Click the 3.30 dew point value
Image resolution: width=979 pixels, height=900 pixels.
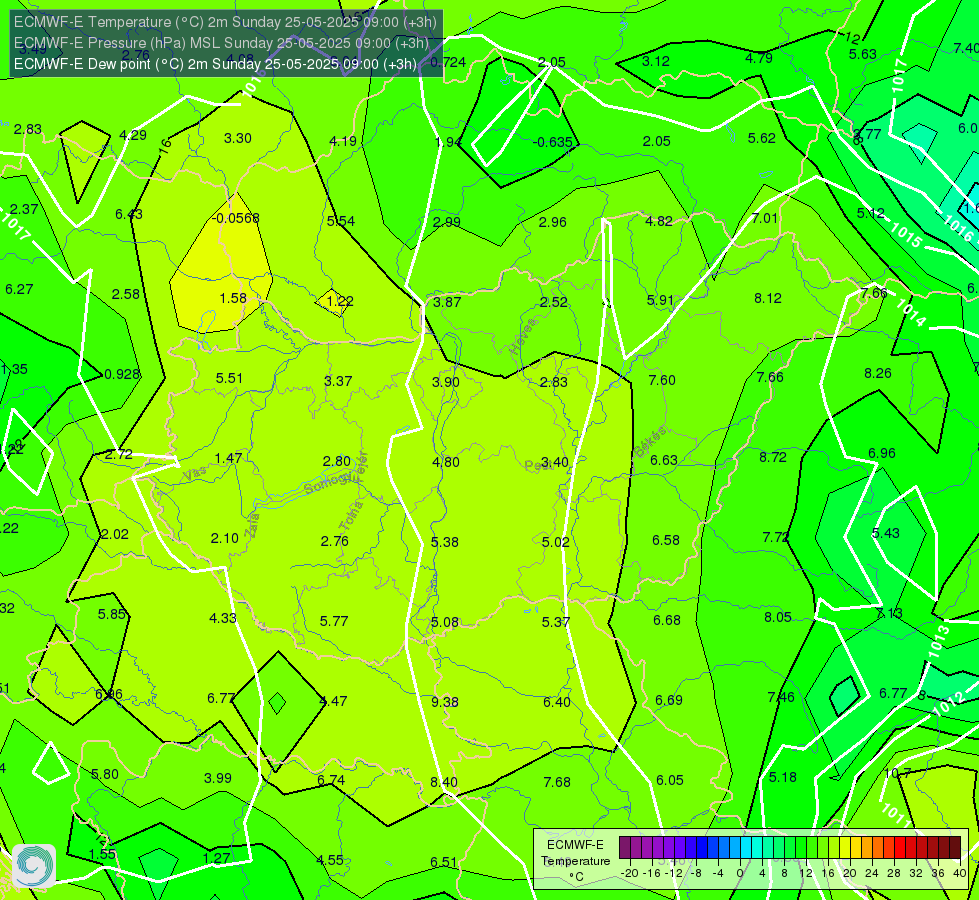pos(238,139)
